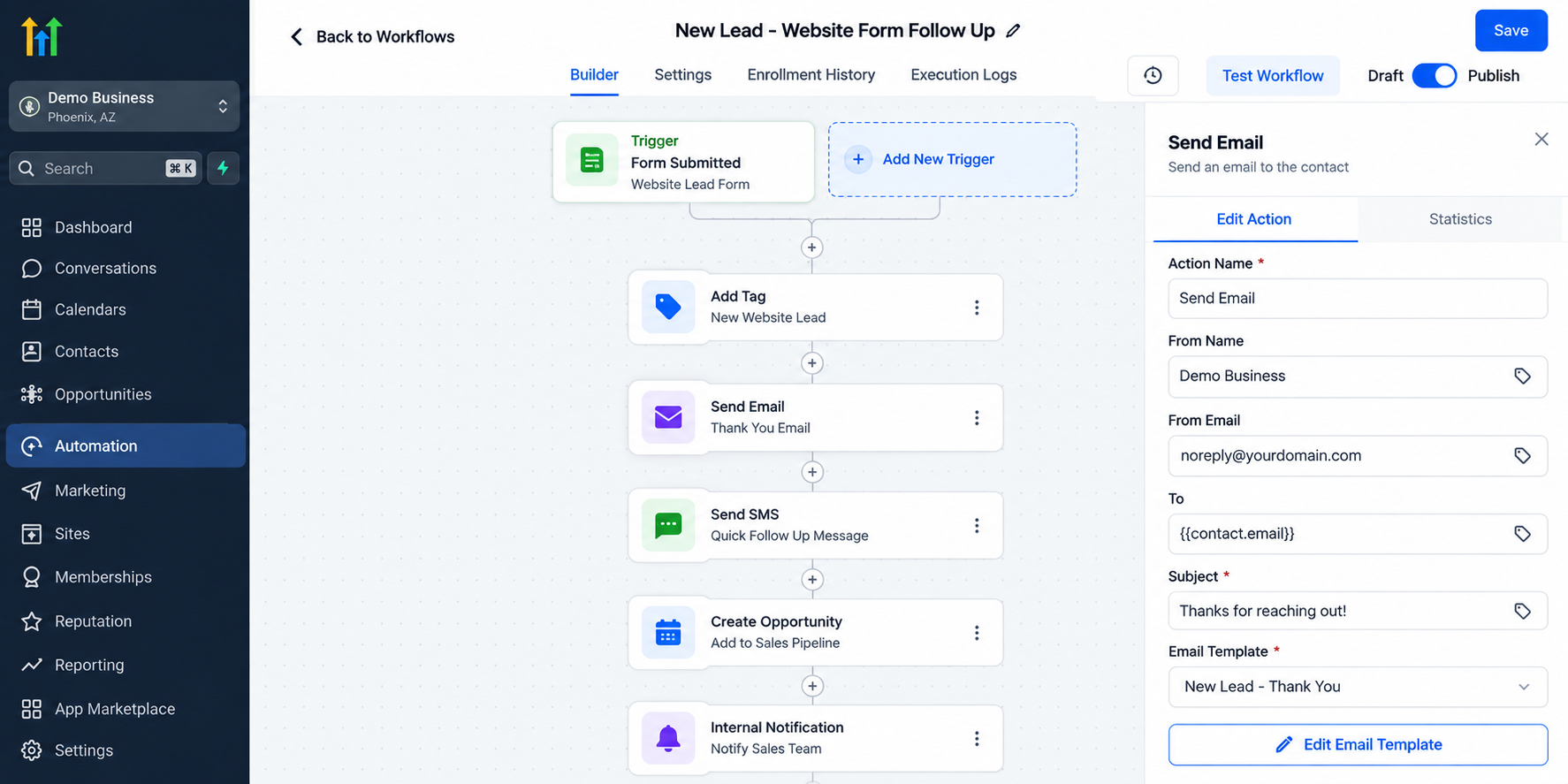Toggle the Draft/Publish switch
Screen dimensions: 1568x784
(1434, 76)
